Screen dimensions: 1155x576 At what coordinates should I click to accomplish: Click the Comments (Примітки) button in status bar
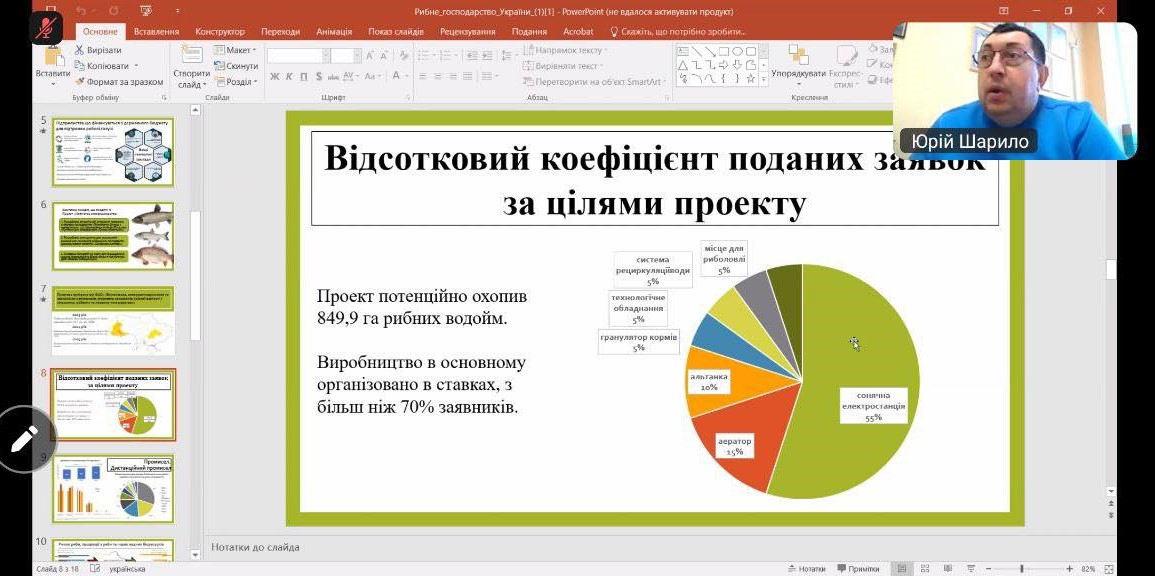tap(856, 568)
